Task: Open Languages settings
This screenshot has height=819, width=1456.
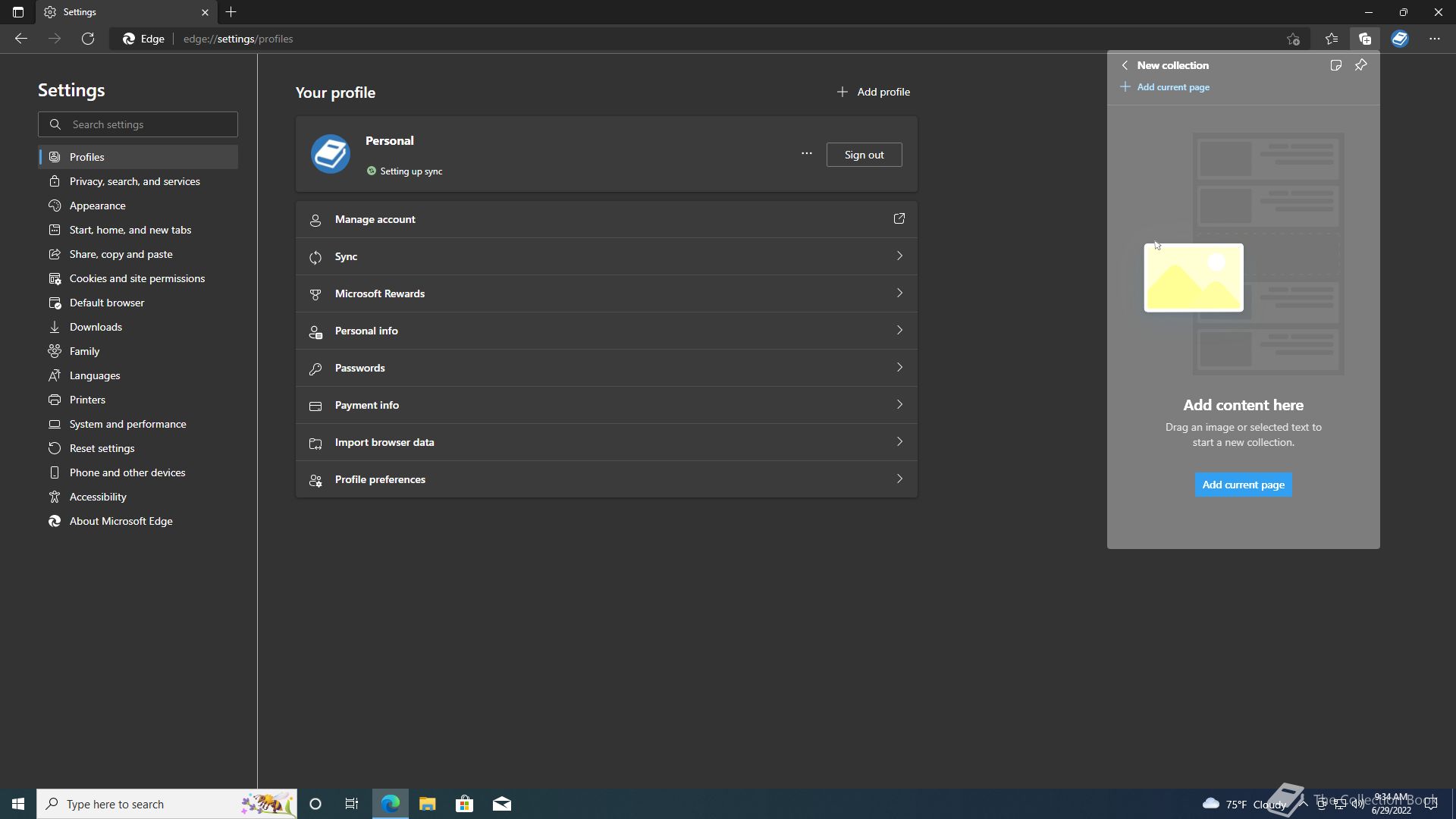Action: pyautogui.click(x=138, y=375)
